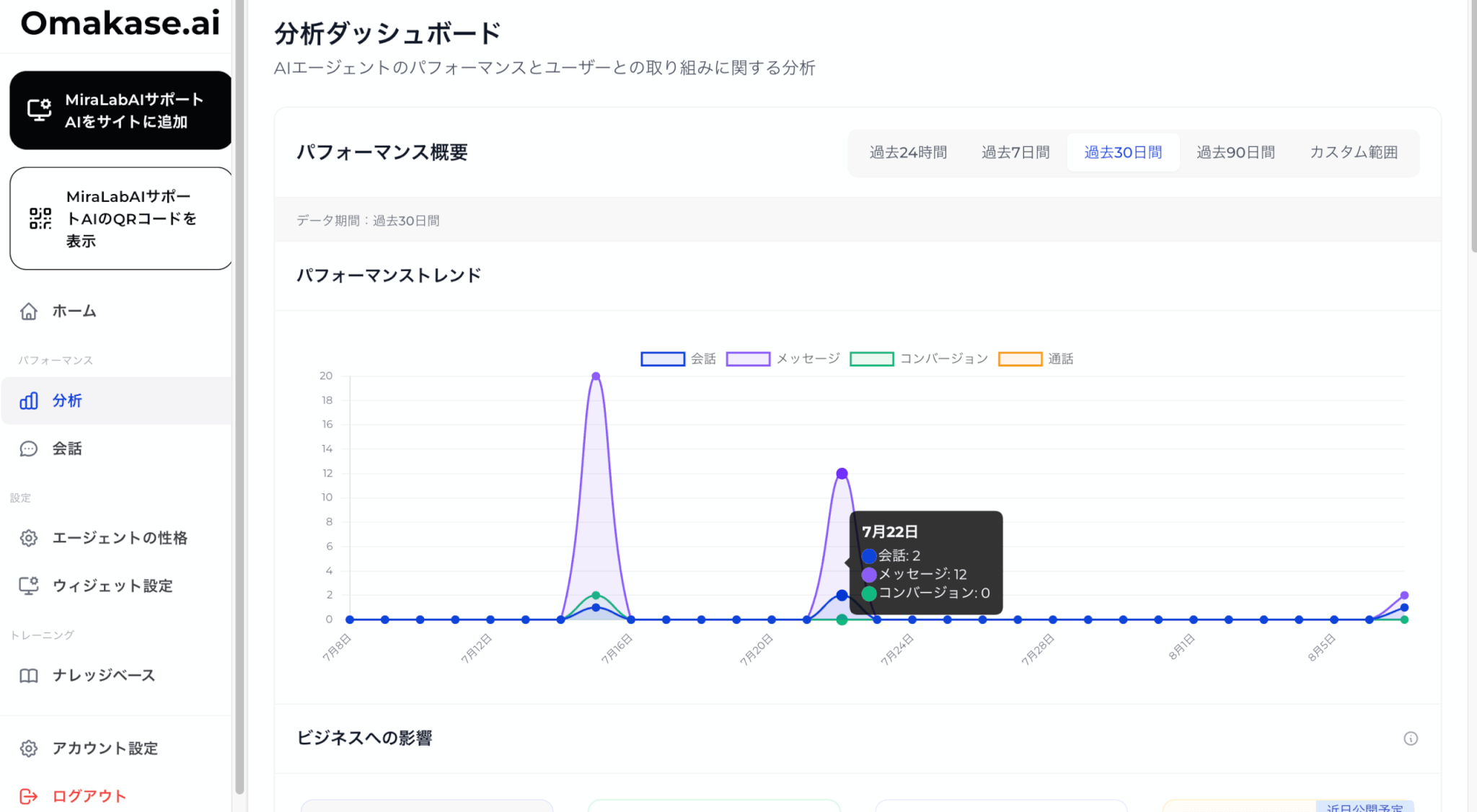
Task: Click the QR code icon
Action: pos(40,219)
